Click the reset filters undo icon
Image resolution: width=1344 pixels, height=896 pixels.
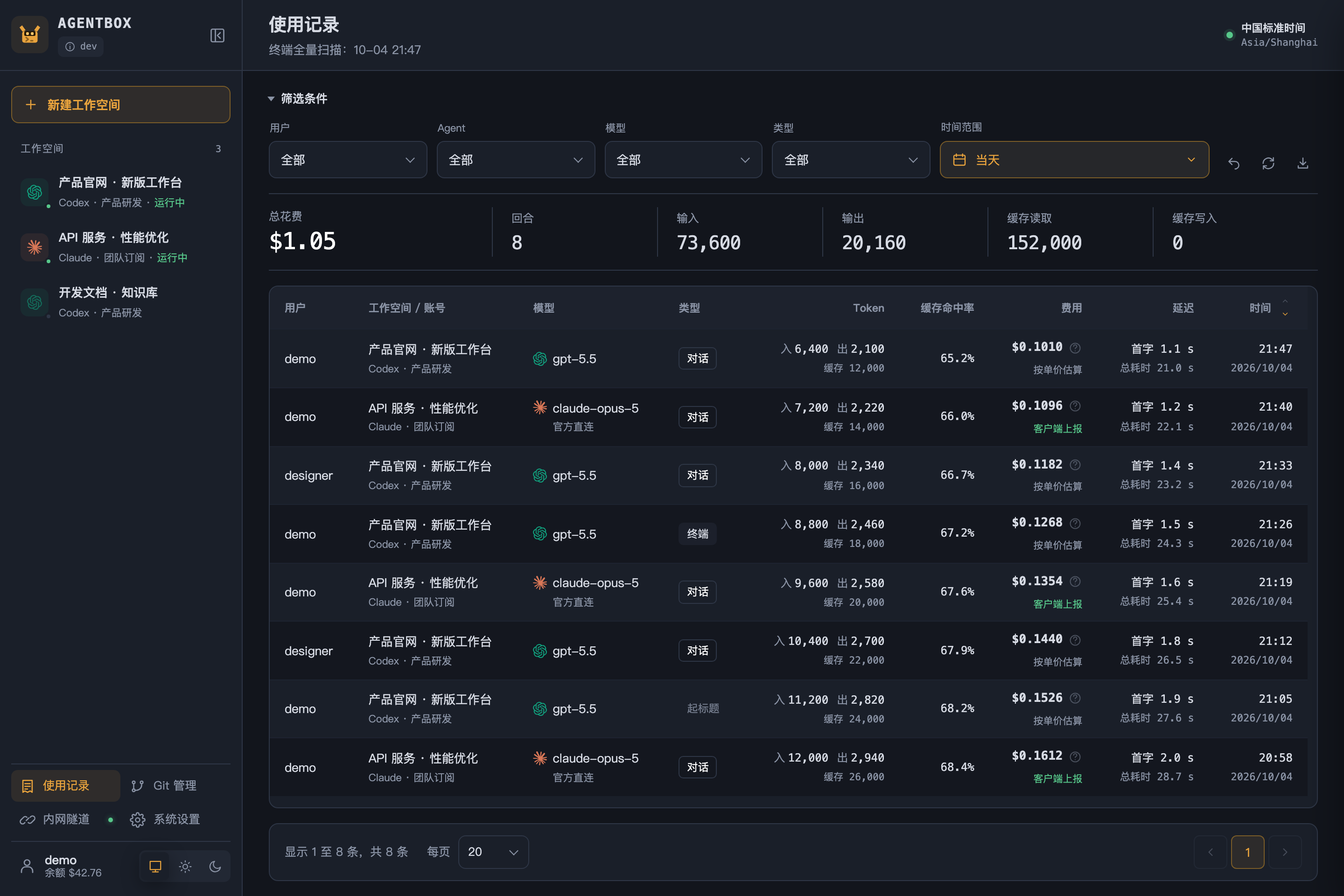pyautogui.click(x=1234, y=163)
